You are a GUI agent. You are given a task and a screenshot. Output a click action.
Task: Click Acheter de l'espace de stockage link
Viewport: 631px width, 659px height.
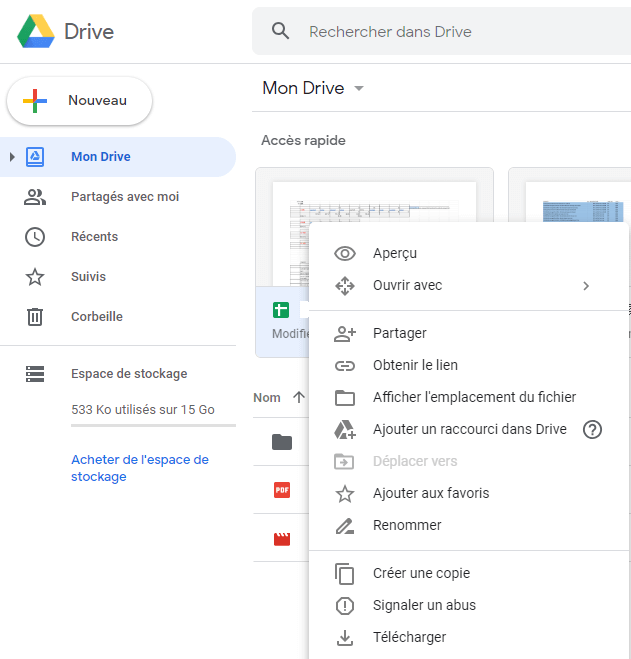(139, 468)
